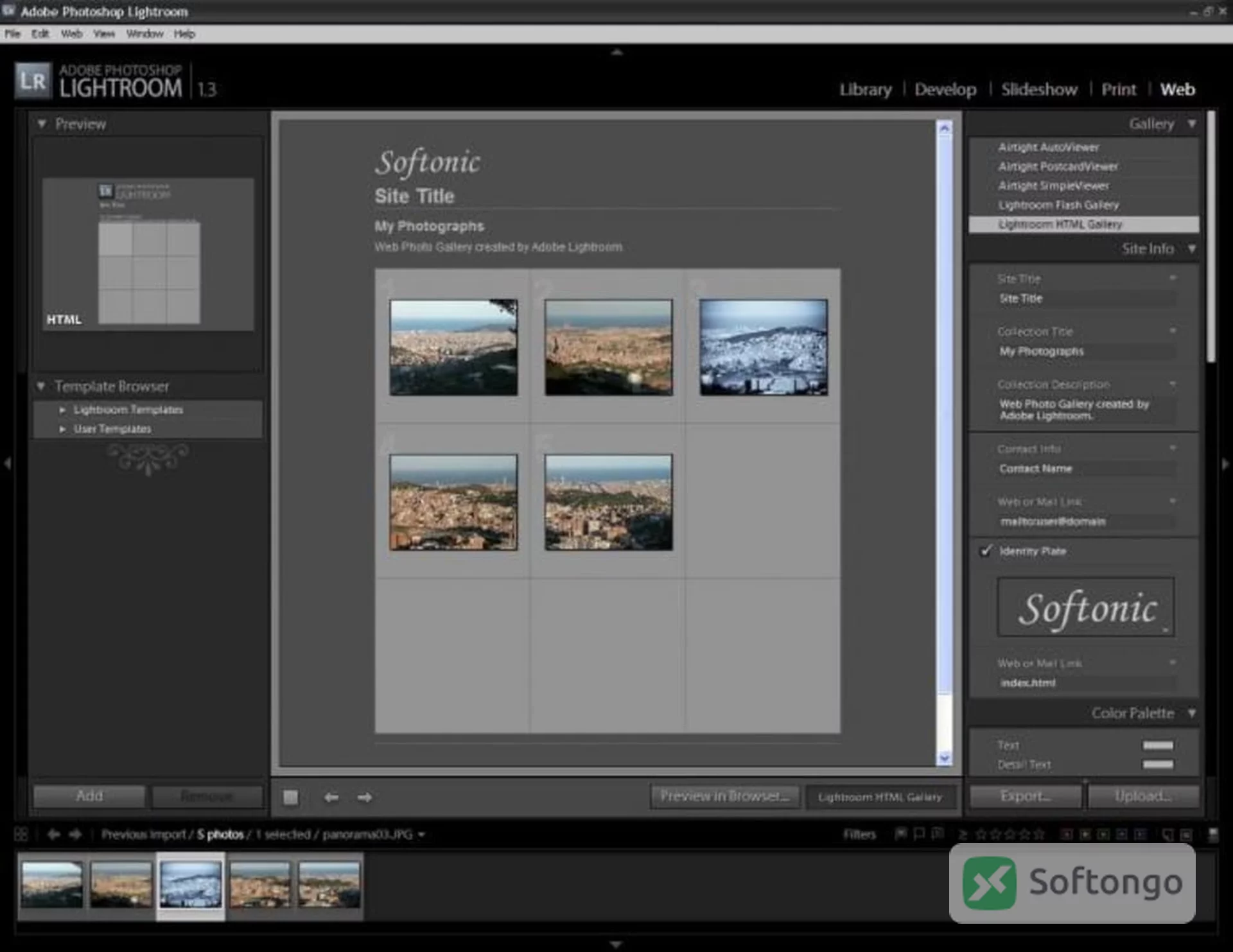
Task: Switch to the Library module
Action: [x=865, y=89]
